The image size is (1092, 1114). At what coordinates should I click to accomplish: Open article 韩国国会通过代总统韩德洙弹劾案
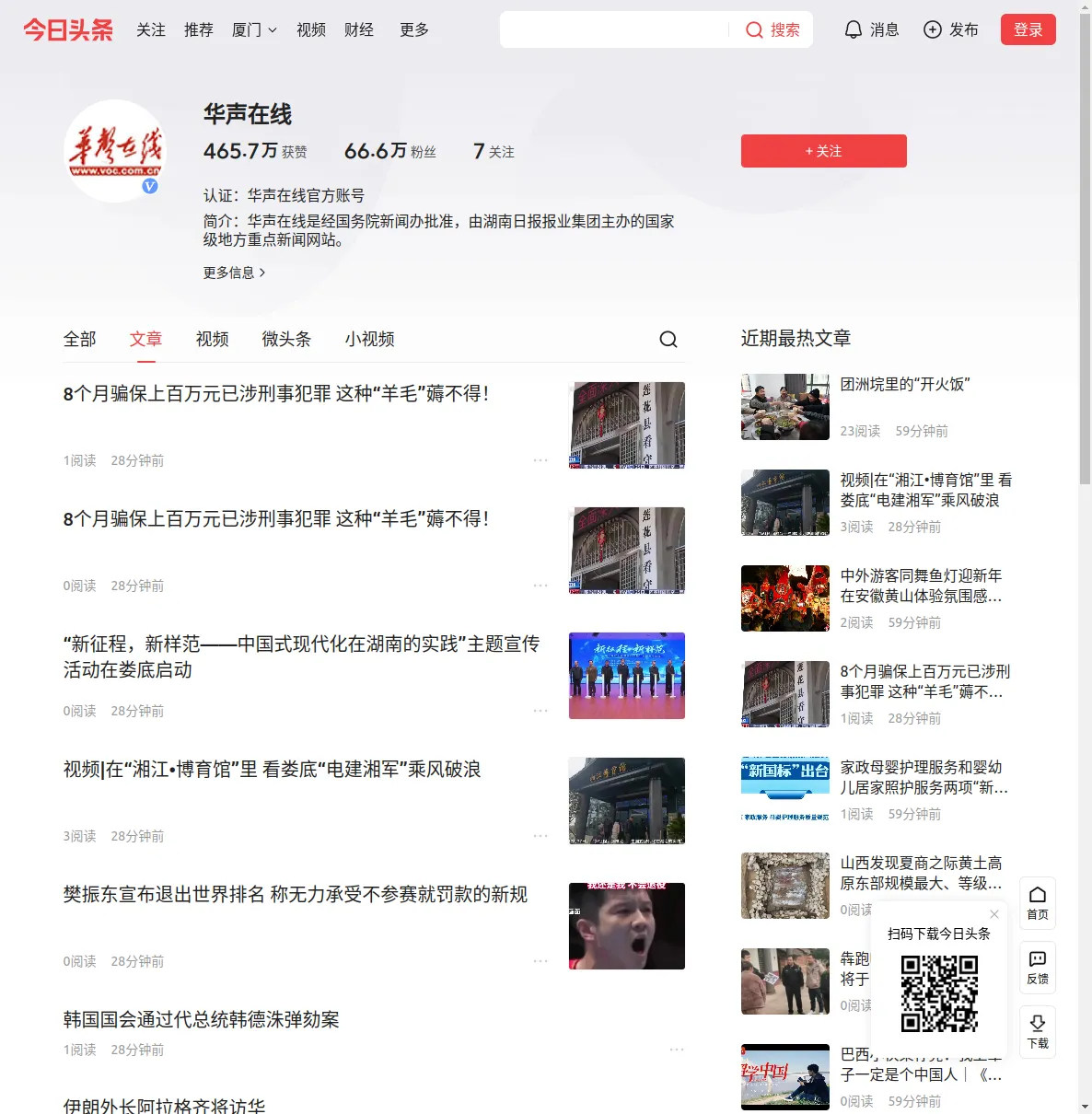(202, 1020)
